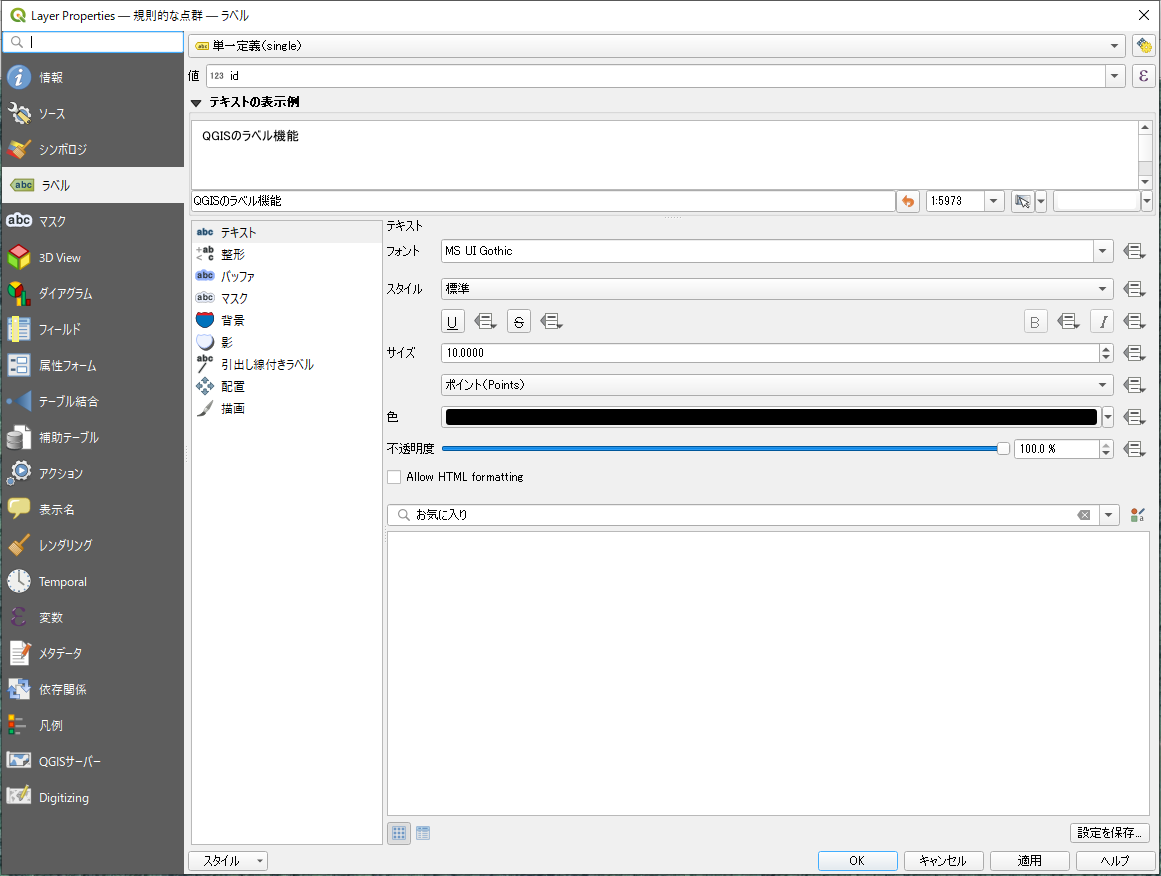Click the テーブル結合 (Joins) icon
The image size is (1161, 876).
click(x=19, y=401)
